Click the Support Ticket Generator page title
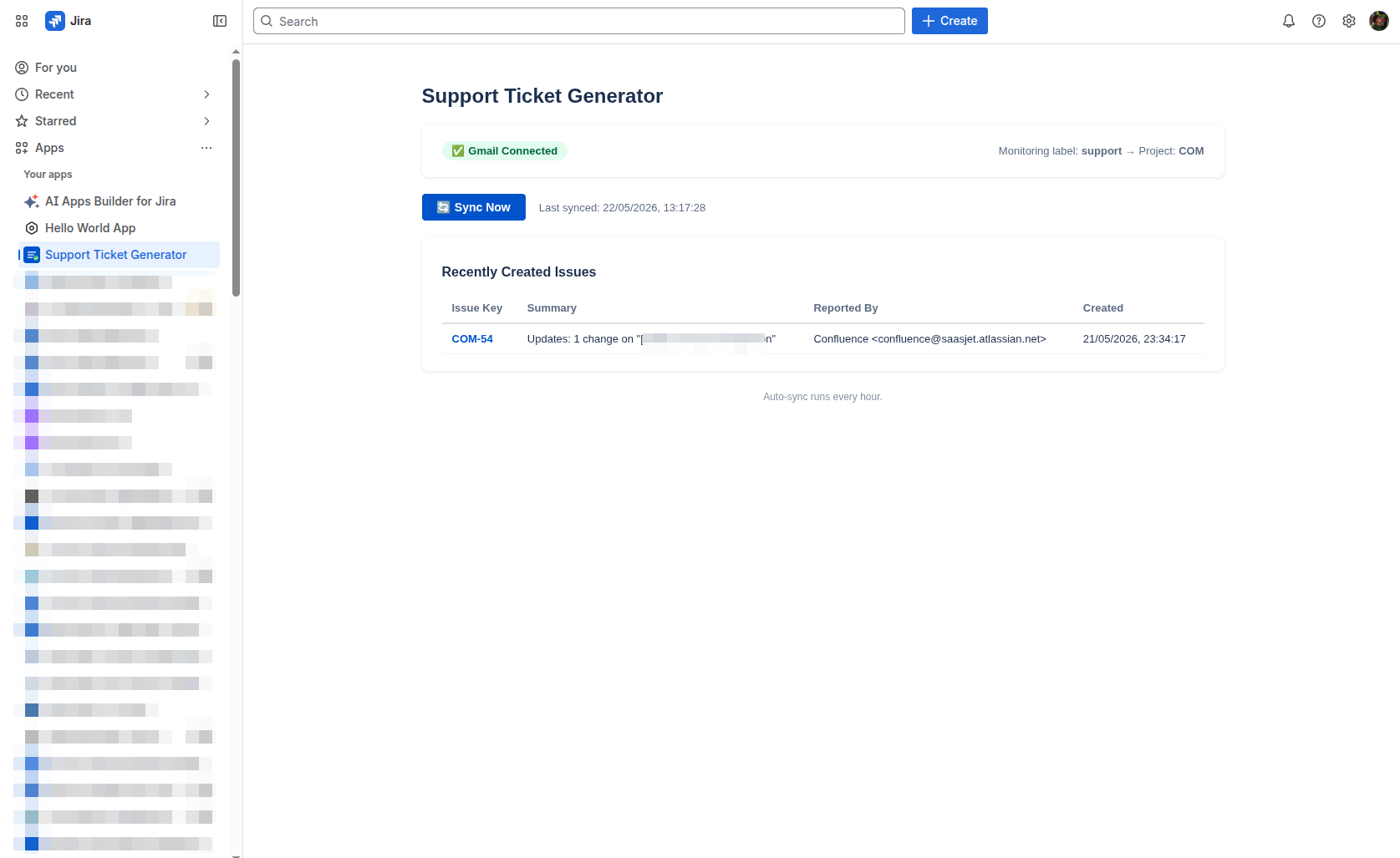1400x858 pixels. [x=542, y=96]
